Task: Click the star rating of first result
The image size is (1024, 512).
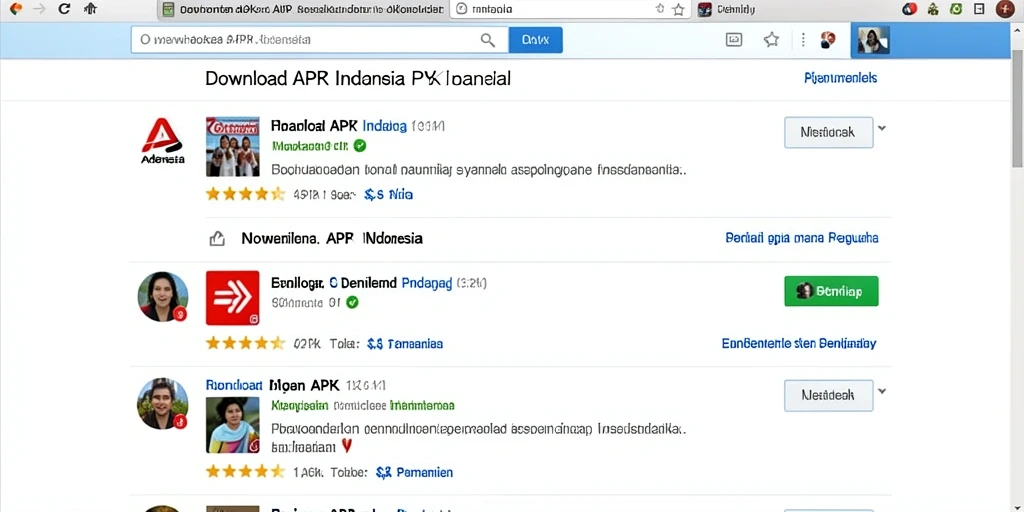Action: (245, 194)
